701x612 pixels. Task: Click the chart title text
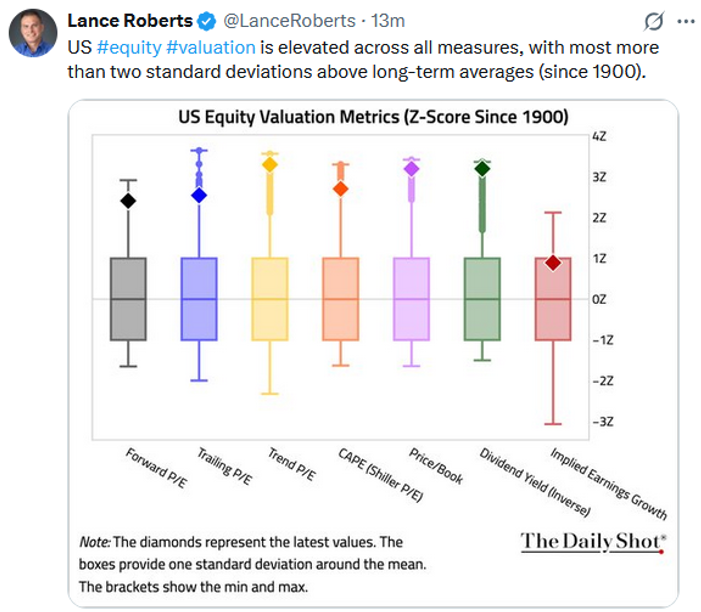tap(372, 117)
